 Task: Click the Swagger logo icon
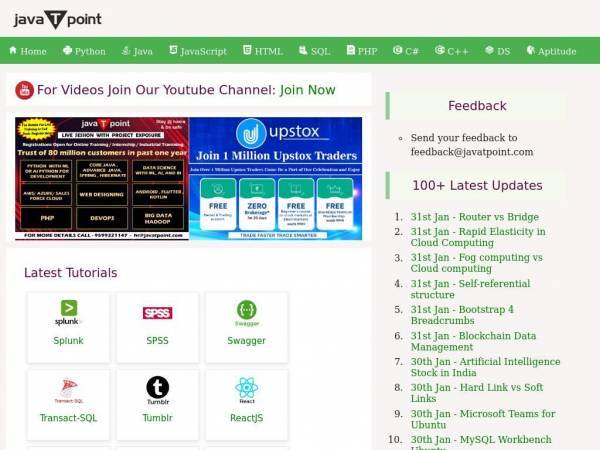tap(247, 313)
